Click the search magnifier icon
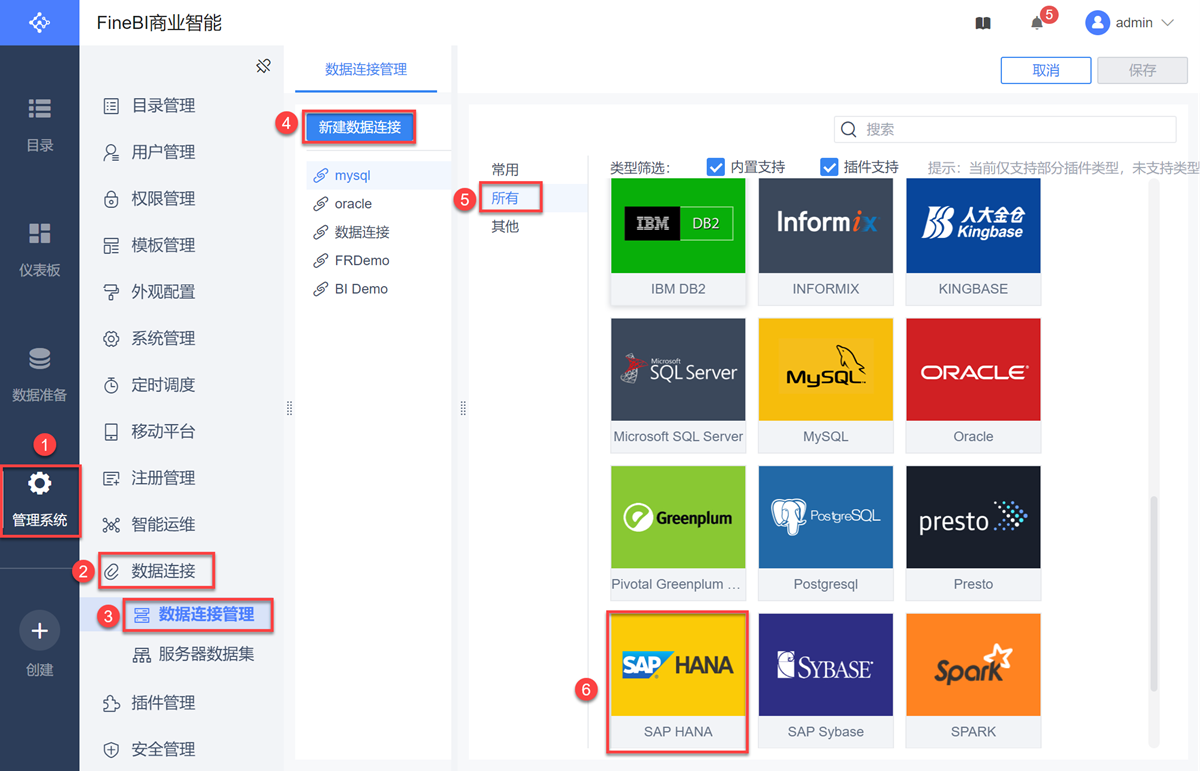 (849, 129)
